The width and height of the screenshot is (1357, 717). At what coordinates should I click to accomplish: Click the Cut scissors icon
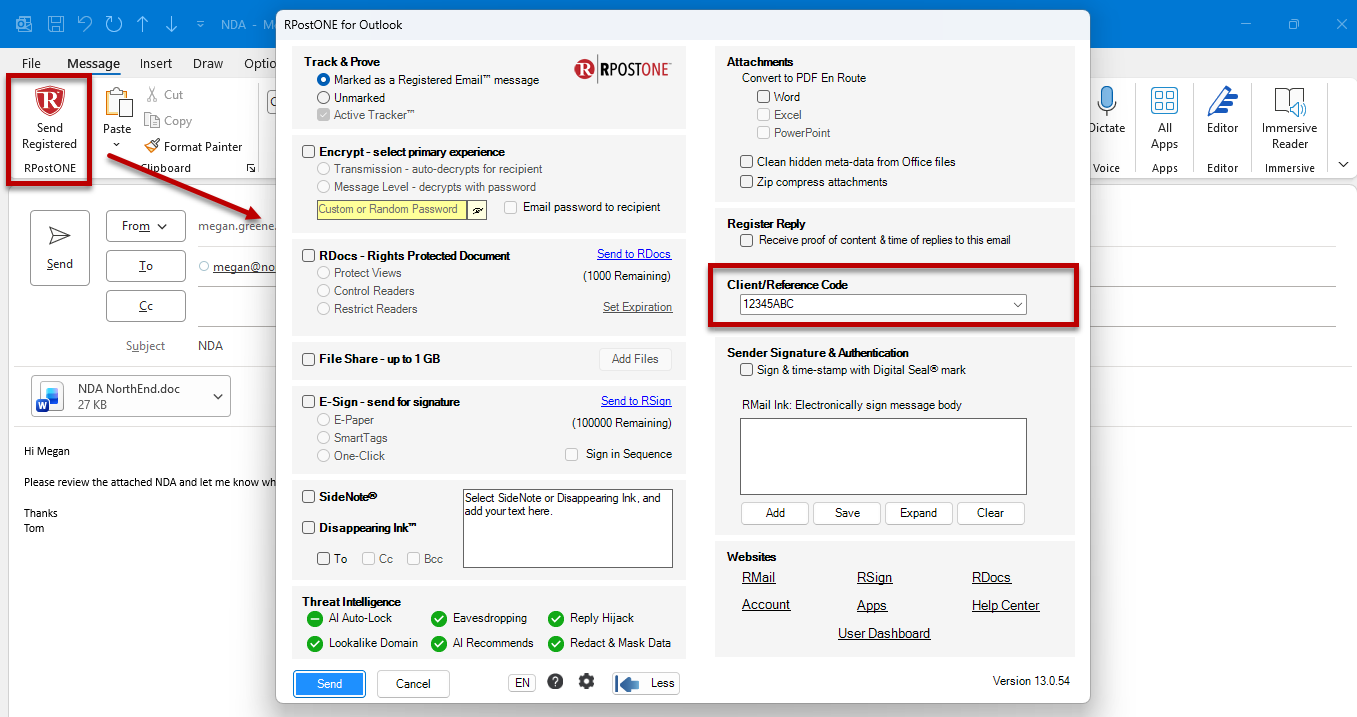tap(152, 95)
